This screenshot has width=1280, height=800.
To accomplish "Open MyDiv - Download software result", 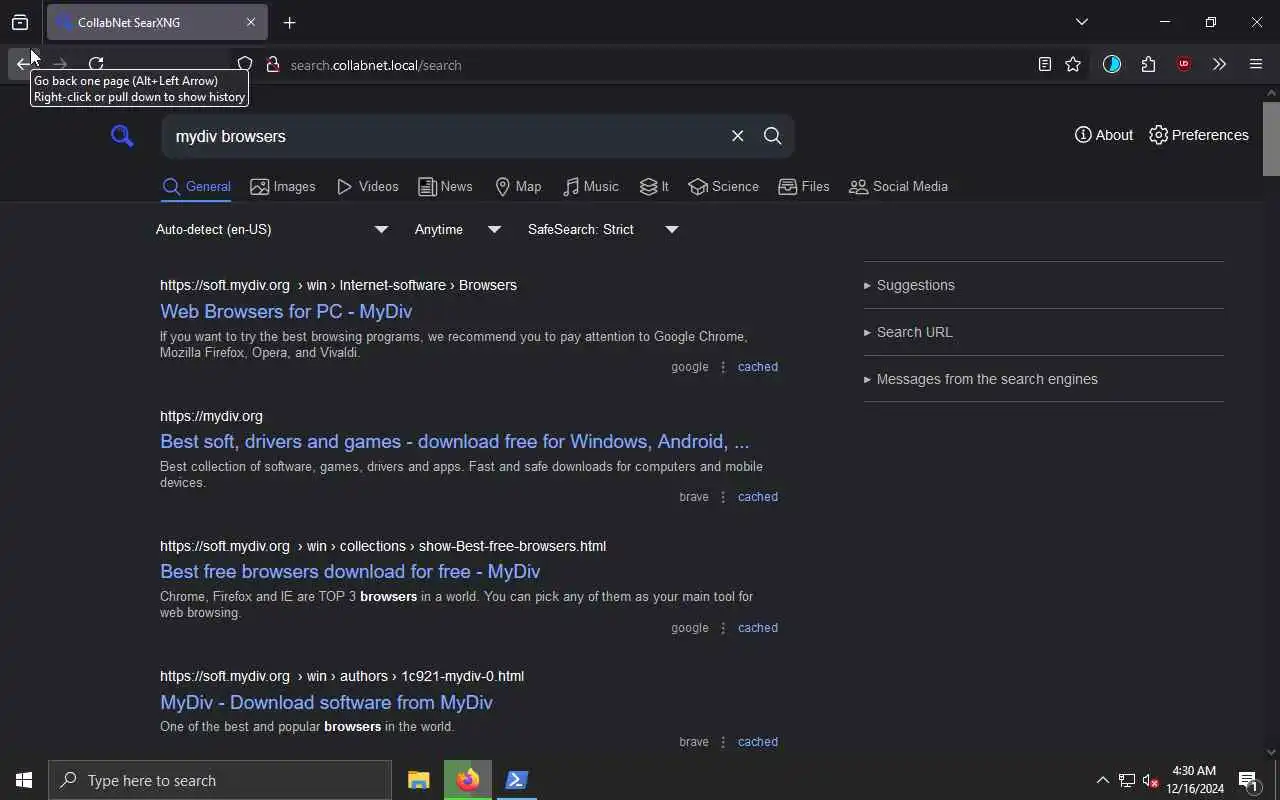I will click(326, 702).
